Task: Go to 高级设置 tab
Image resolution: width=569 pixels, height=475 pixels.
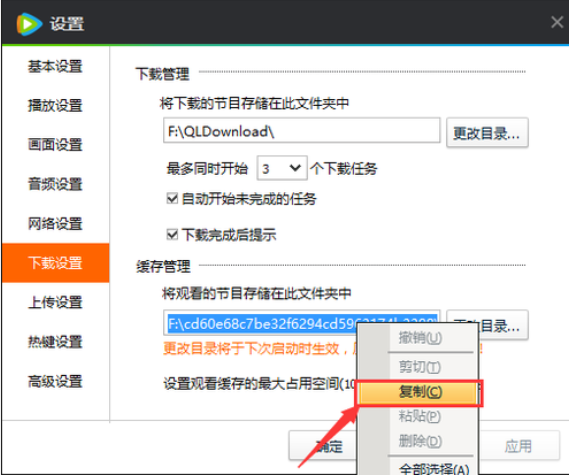Action: (x=55, y=381)
